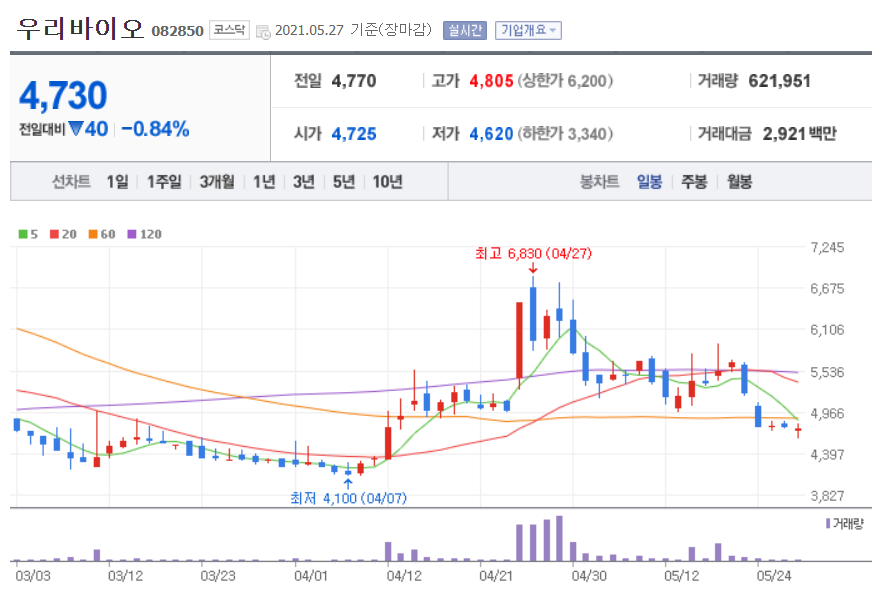Click the 우리바이오 stock name heading
Screen dimensions: 872x595
(x=80, y=29)
